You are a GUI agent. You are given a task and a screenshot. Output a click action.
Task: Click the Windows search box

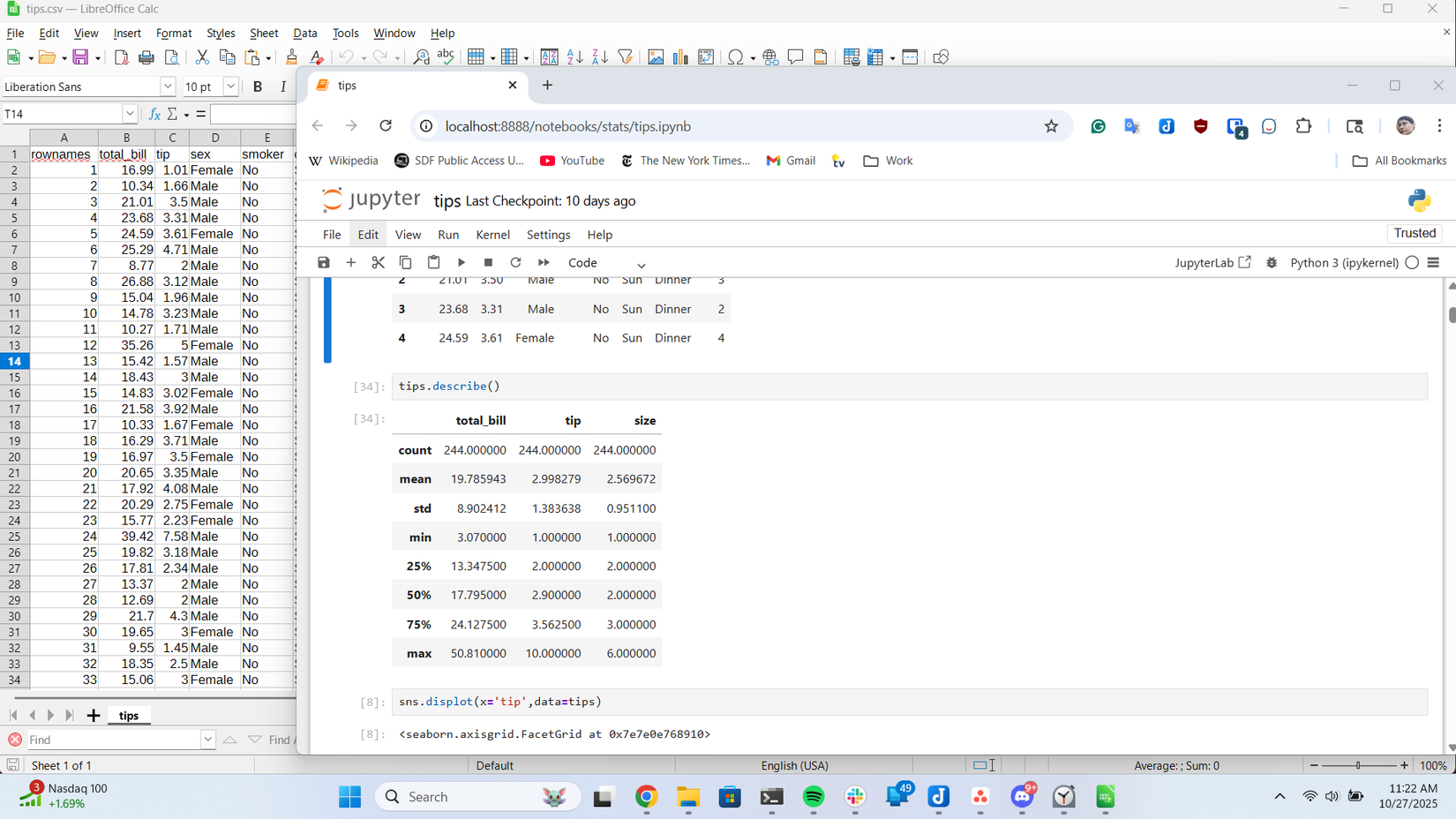point(477,796)
